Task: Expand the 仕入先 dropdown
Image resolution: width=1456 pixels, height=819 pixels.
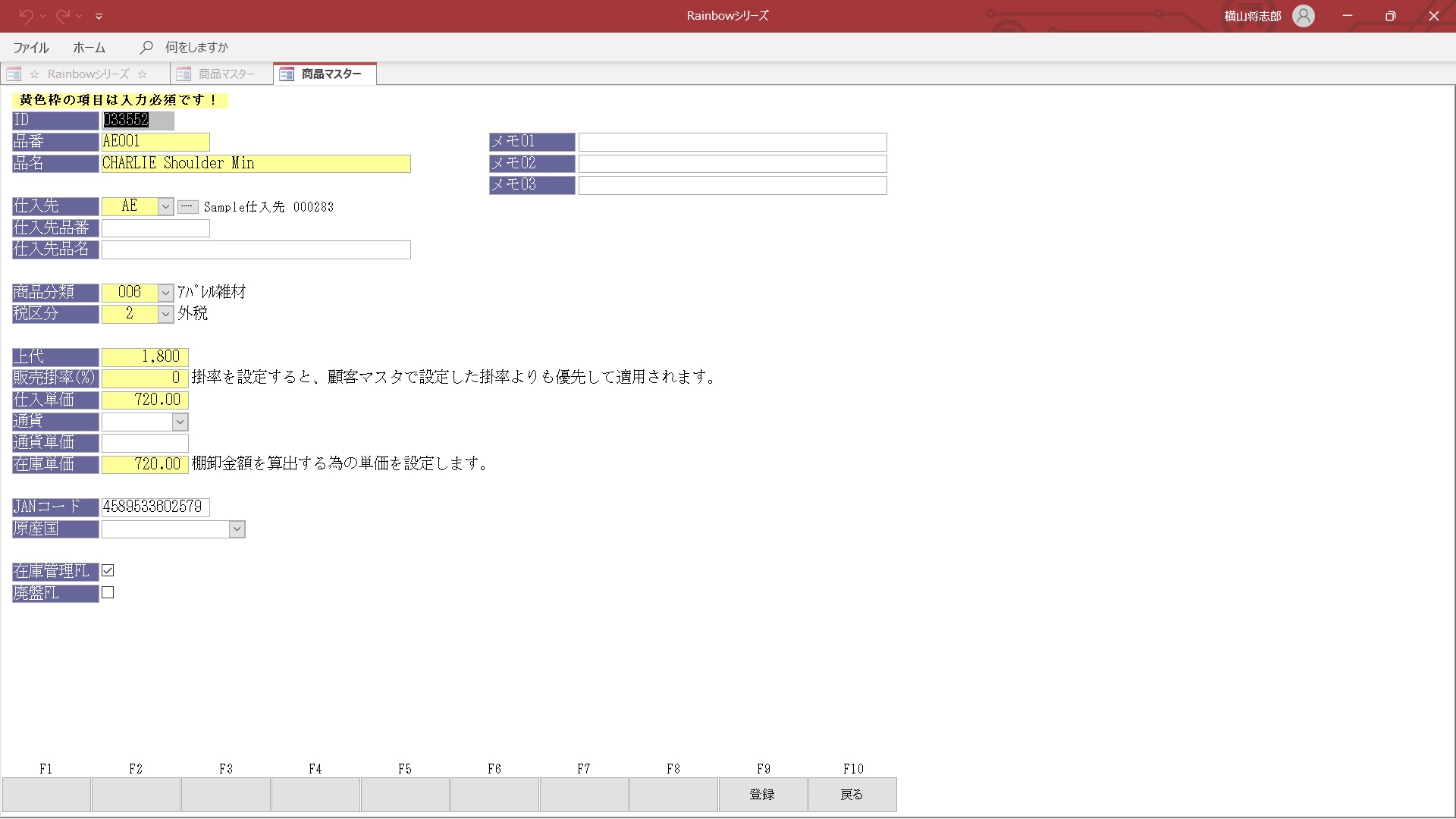Action: click(165, 207)
